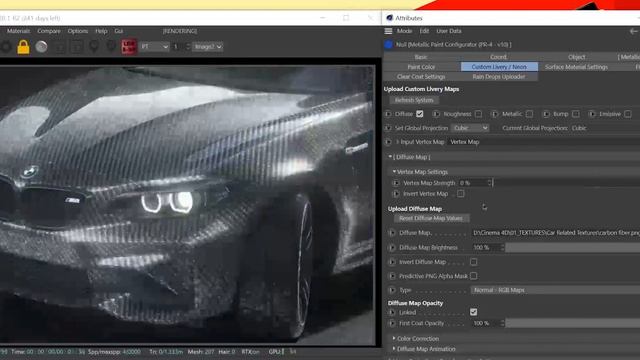The image size is (640, 360).
Task: Click keyframe circle beside Input Vertex Map
Action: click(x=388, y=142)
